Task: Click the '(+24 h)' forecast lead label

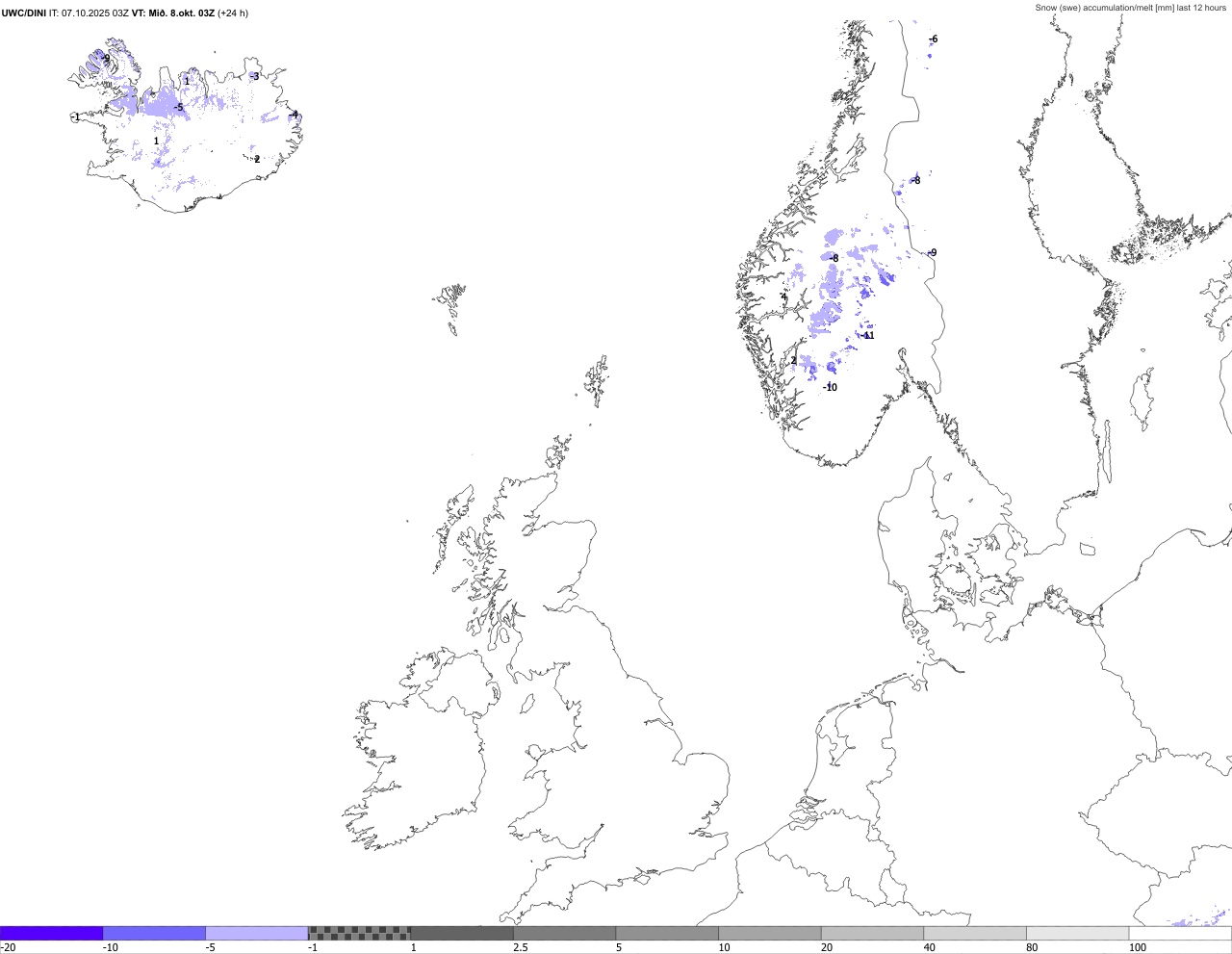Action: (x=233, y=13)
